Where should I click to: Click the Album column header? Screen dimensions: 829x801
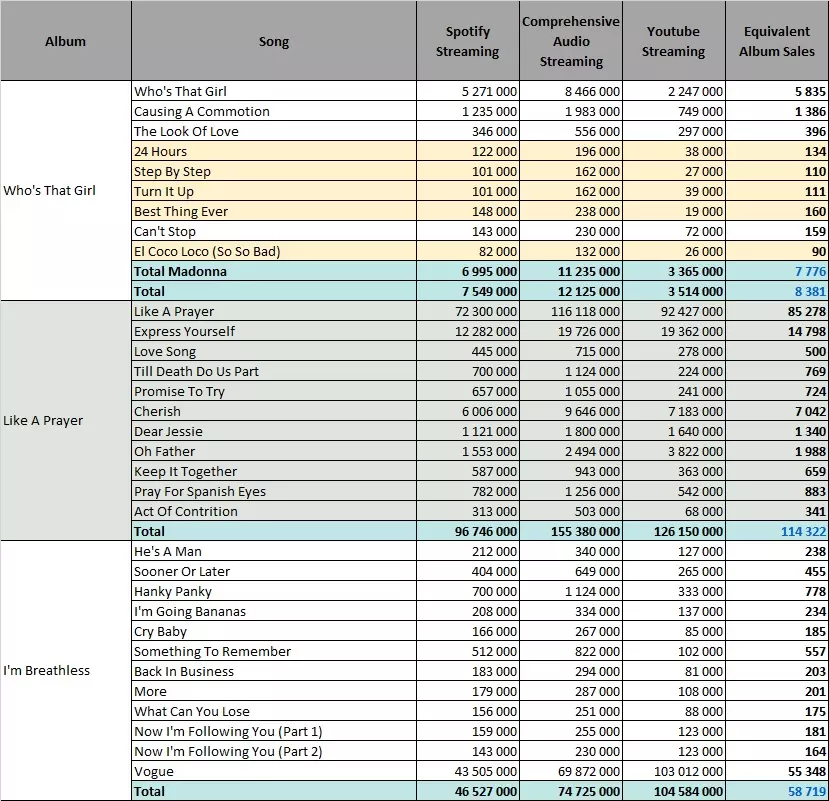pos(66,41)
